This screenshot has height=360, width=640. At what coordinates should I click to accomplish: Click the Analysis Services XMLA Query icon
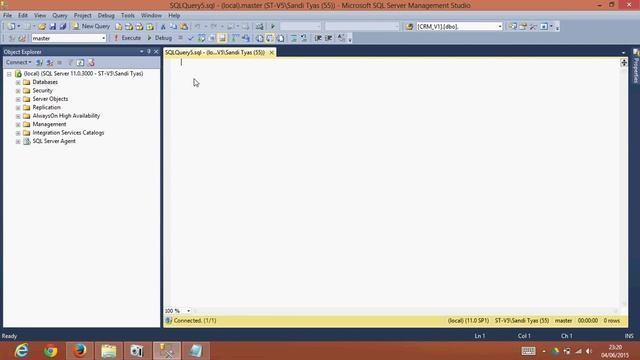coord(150,26)
